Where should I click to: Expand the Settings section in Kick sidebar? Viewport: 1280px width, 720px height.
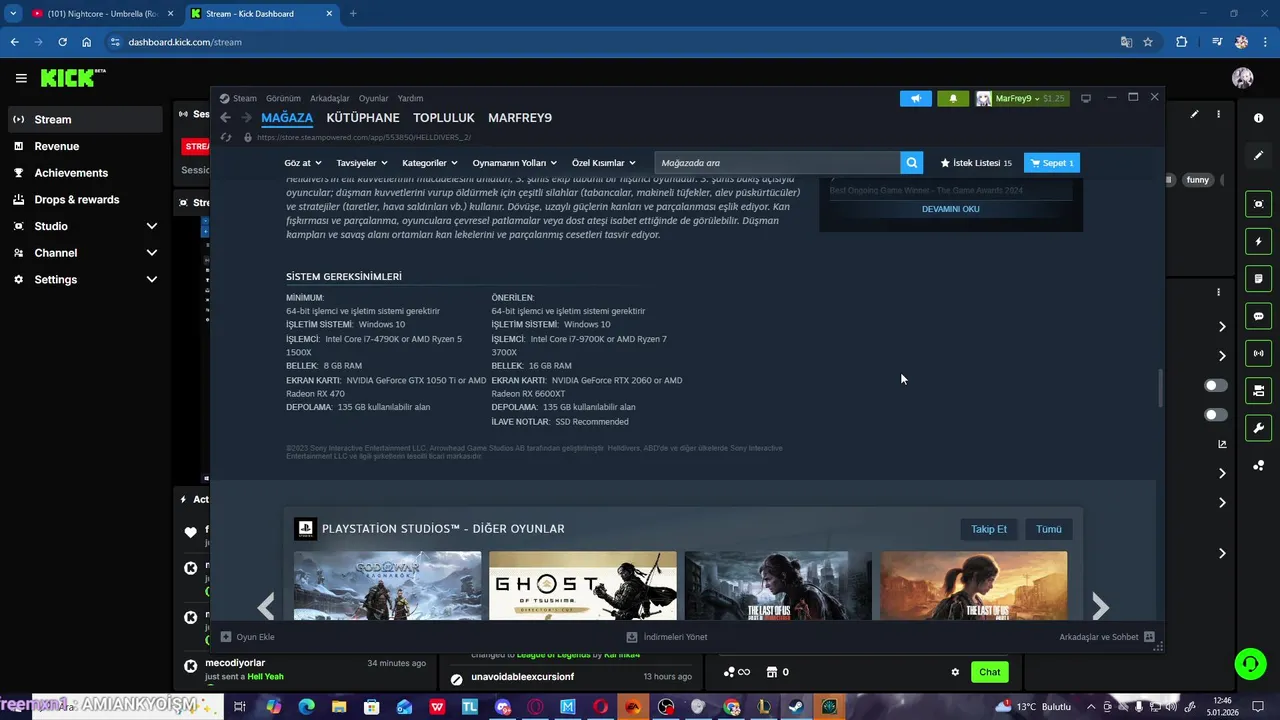point(151,280)
